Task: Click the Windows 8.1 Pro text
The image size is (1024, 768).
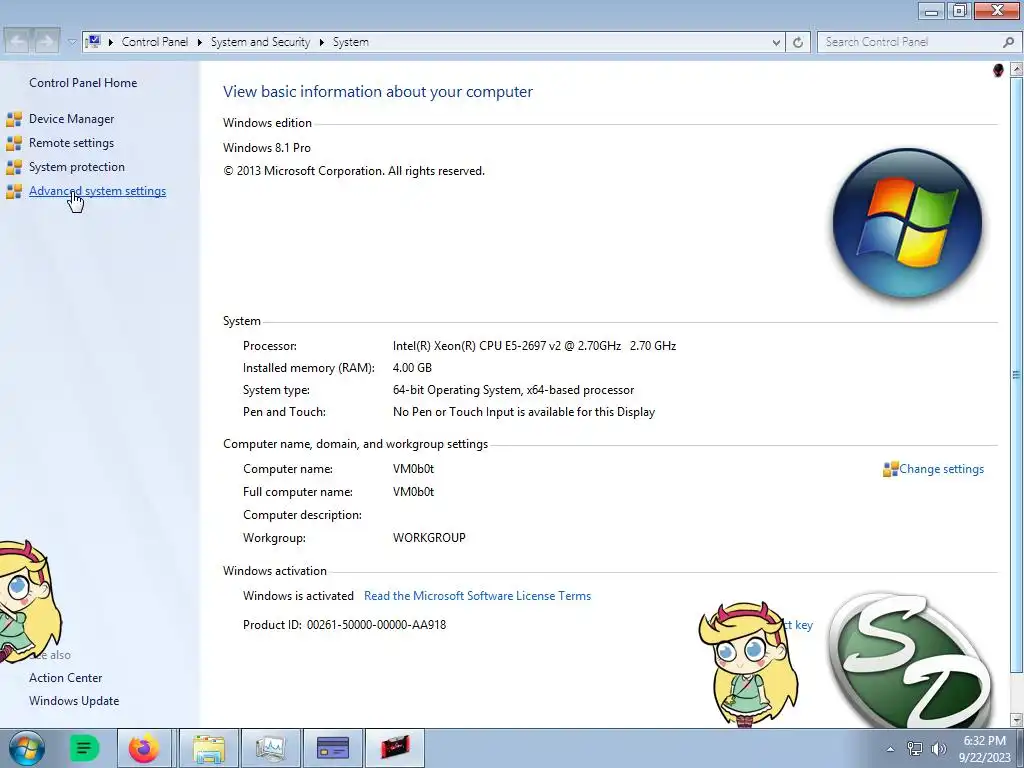Action: (x=266, y=148)
